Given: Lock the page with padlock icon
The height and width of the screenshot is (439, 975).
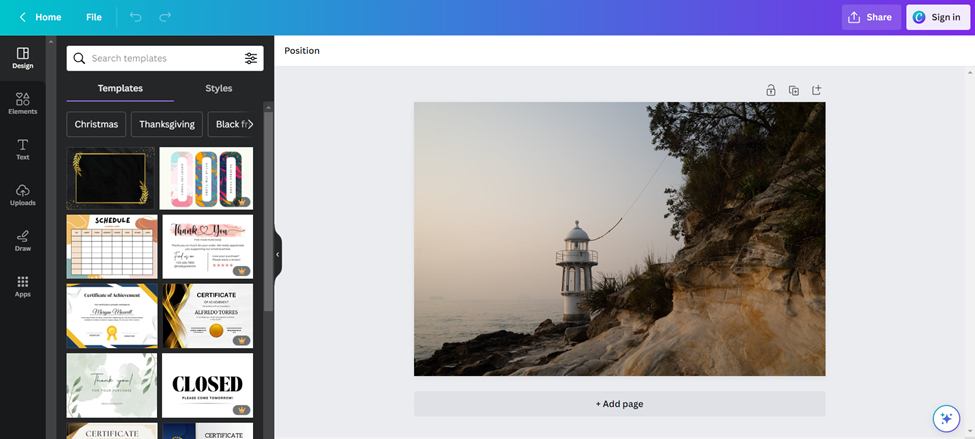Looking at the screenshot, I should pos(771,90).
